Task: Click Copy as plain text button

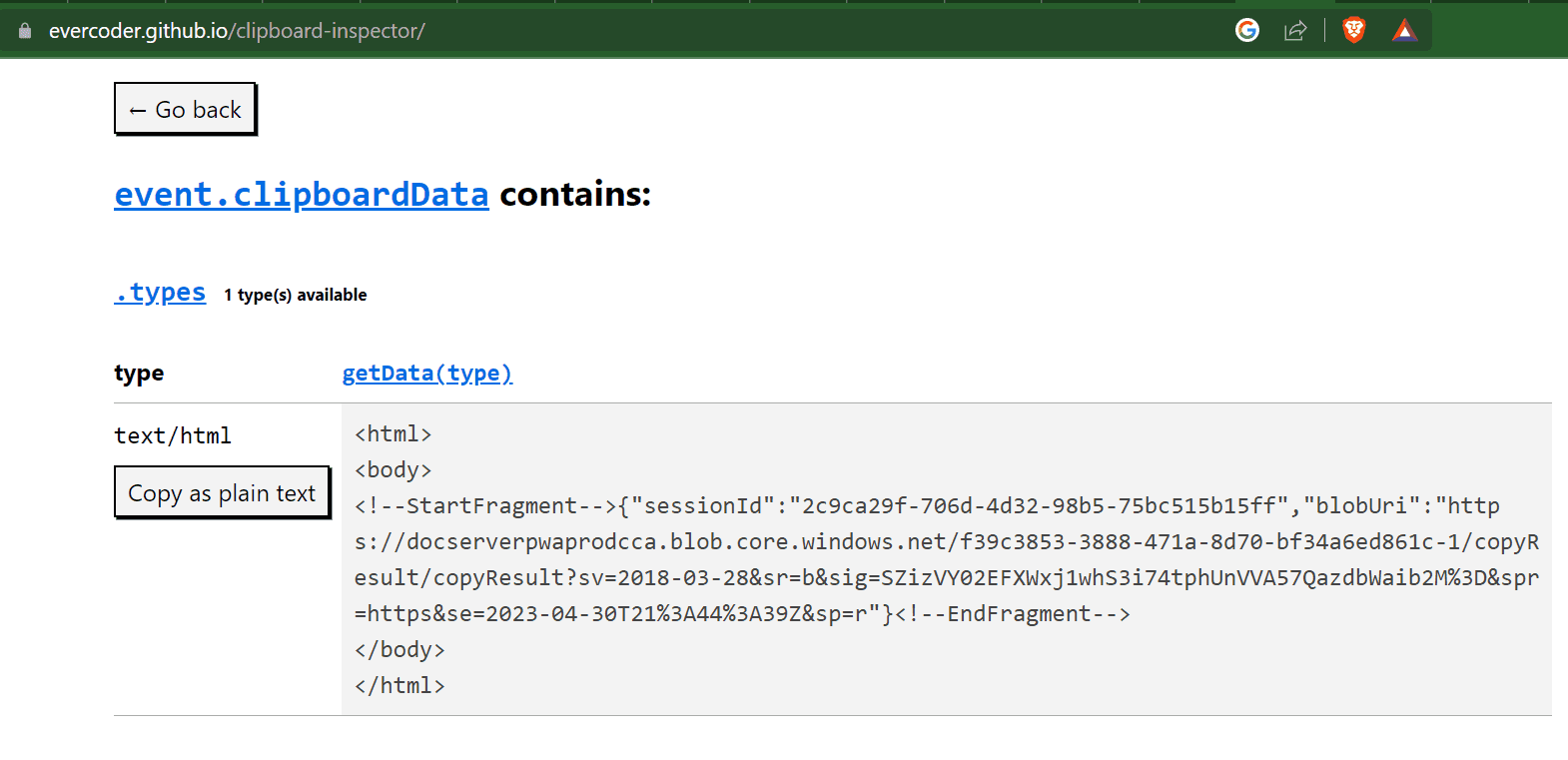Action: tap(222, 492)
